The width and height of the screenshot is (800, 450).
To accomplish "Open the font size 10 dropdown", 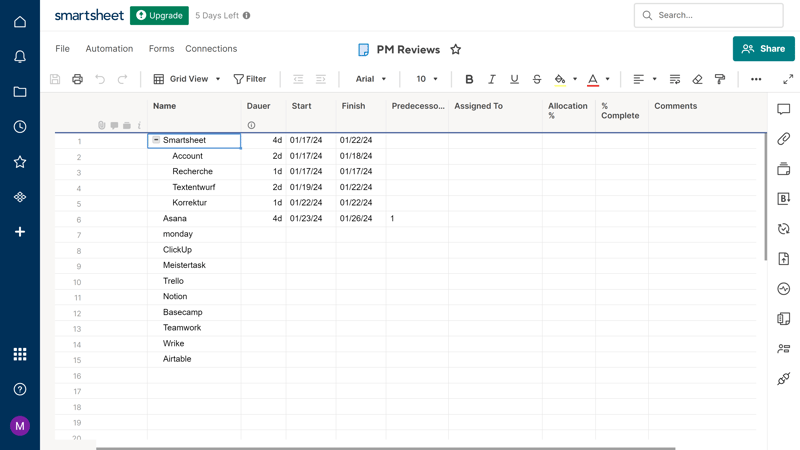I will [427, 79].
